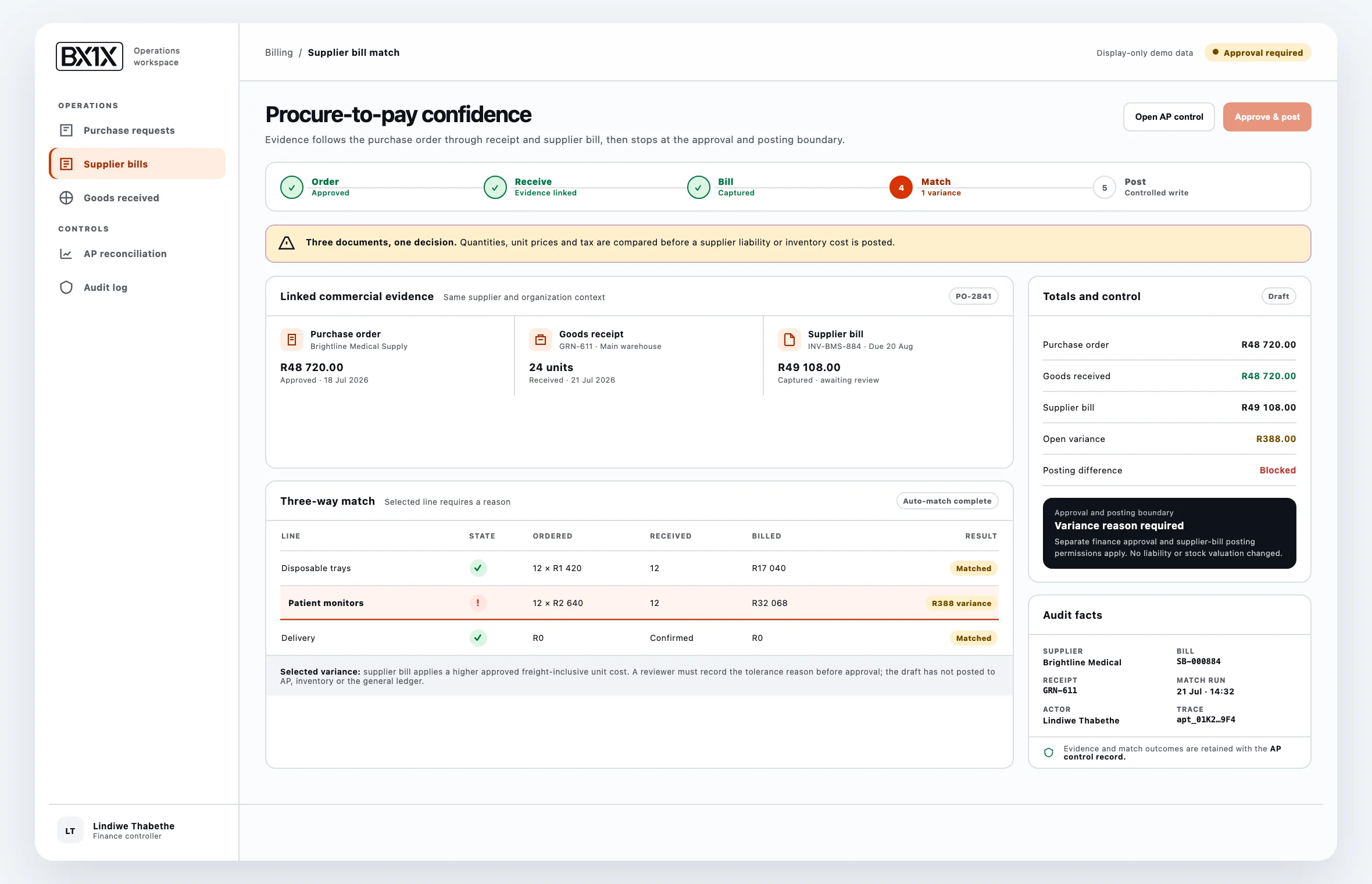
Task: Click Goods received R48 720.00 total
Action: coord(1269,376)
